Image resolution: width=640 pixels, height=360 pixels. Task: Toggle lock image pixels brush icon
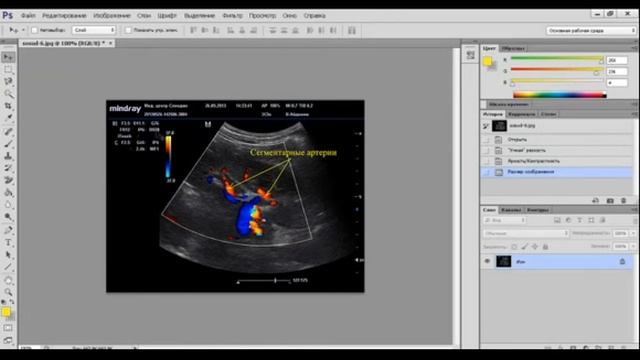tap(524, 247)
